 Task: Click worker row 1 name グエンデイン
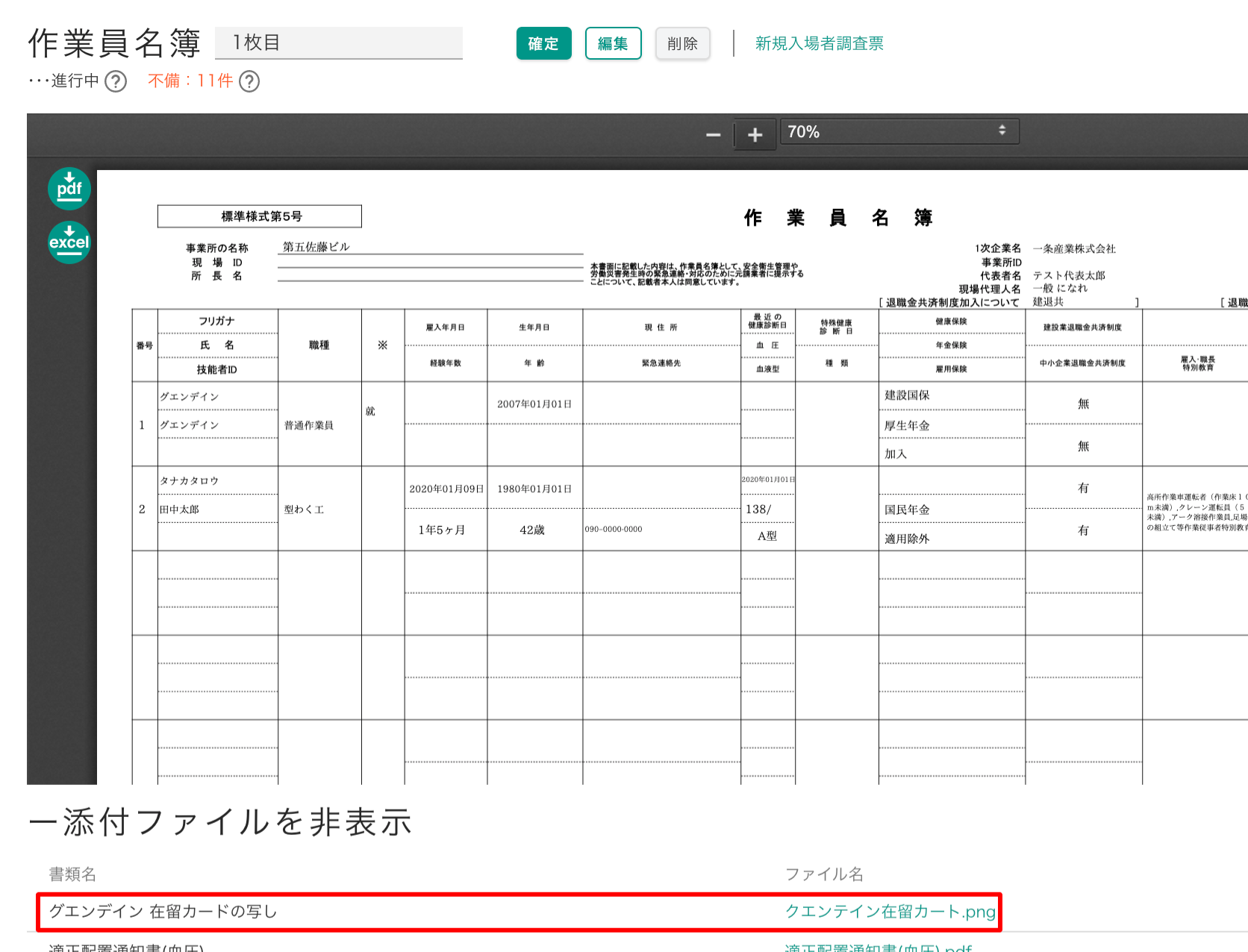coord(190,425)
